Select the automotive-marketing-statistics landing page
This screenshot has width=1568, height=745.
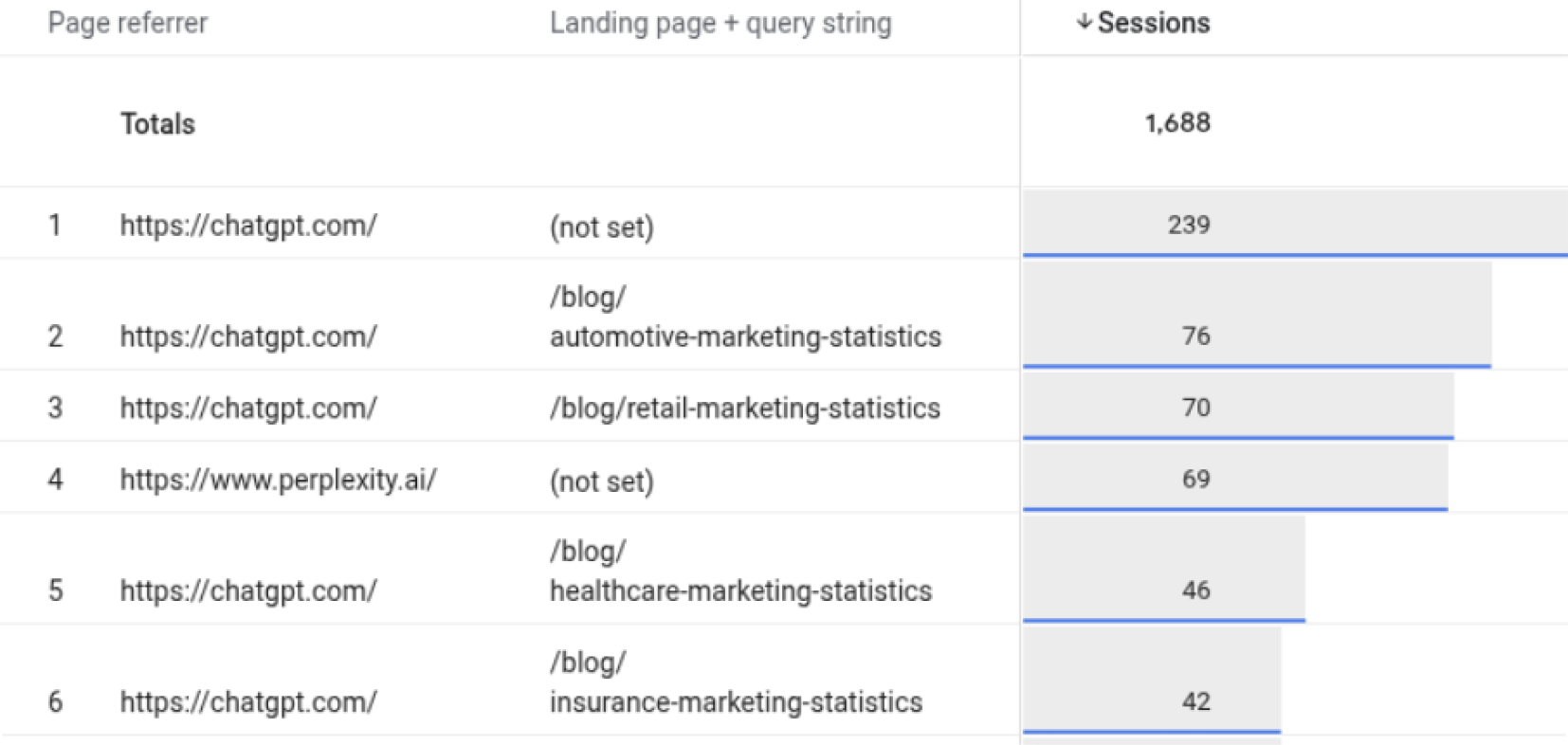point(745,317)
